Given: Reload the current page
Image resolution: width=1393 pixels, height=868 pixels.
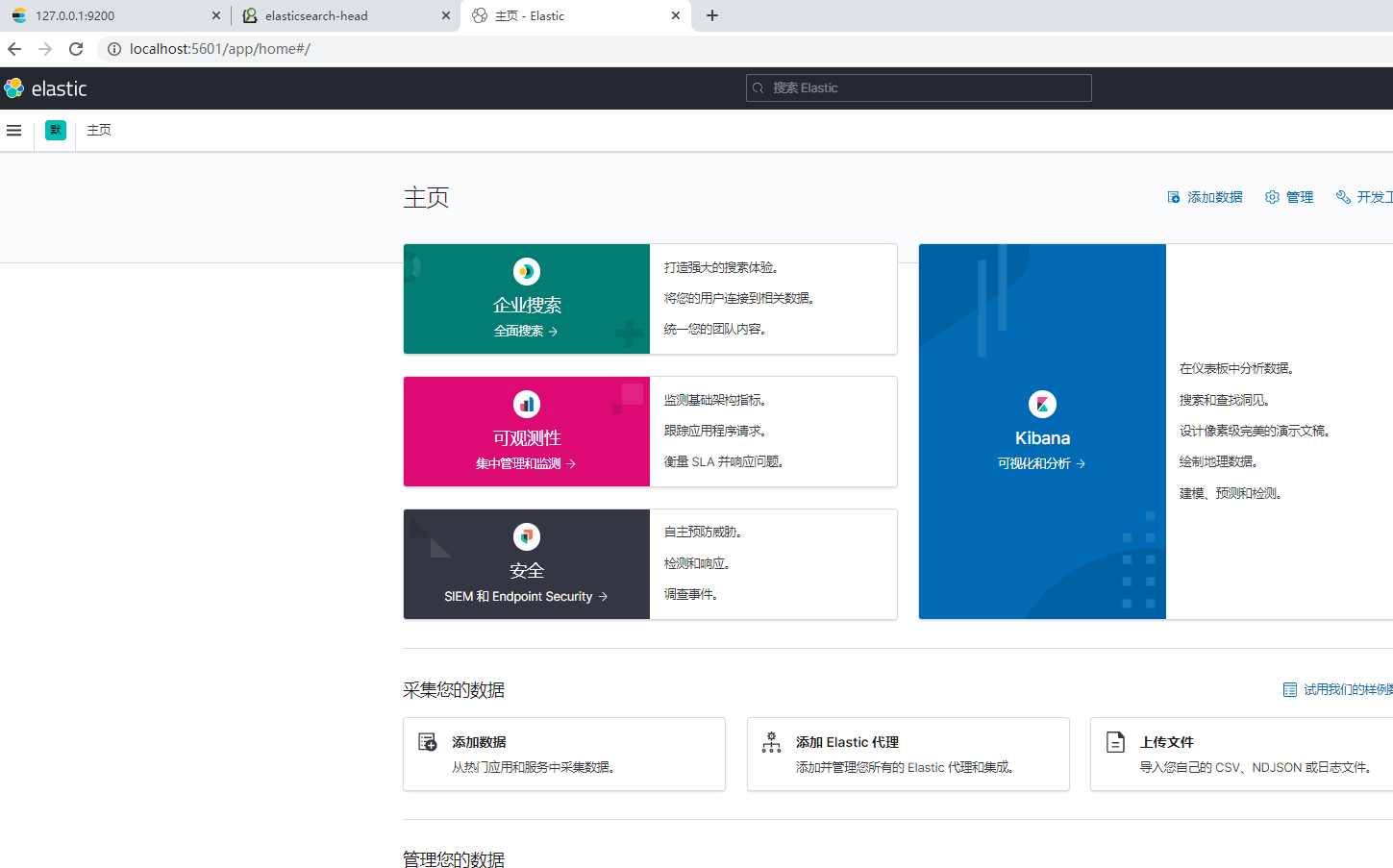Looking at the screenshot, I should click(76, 49).
